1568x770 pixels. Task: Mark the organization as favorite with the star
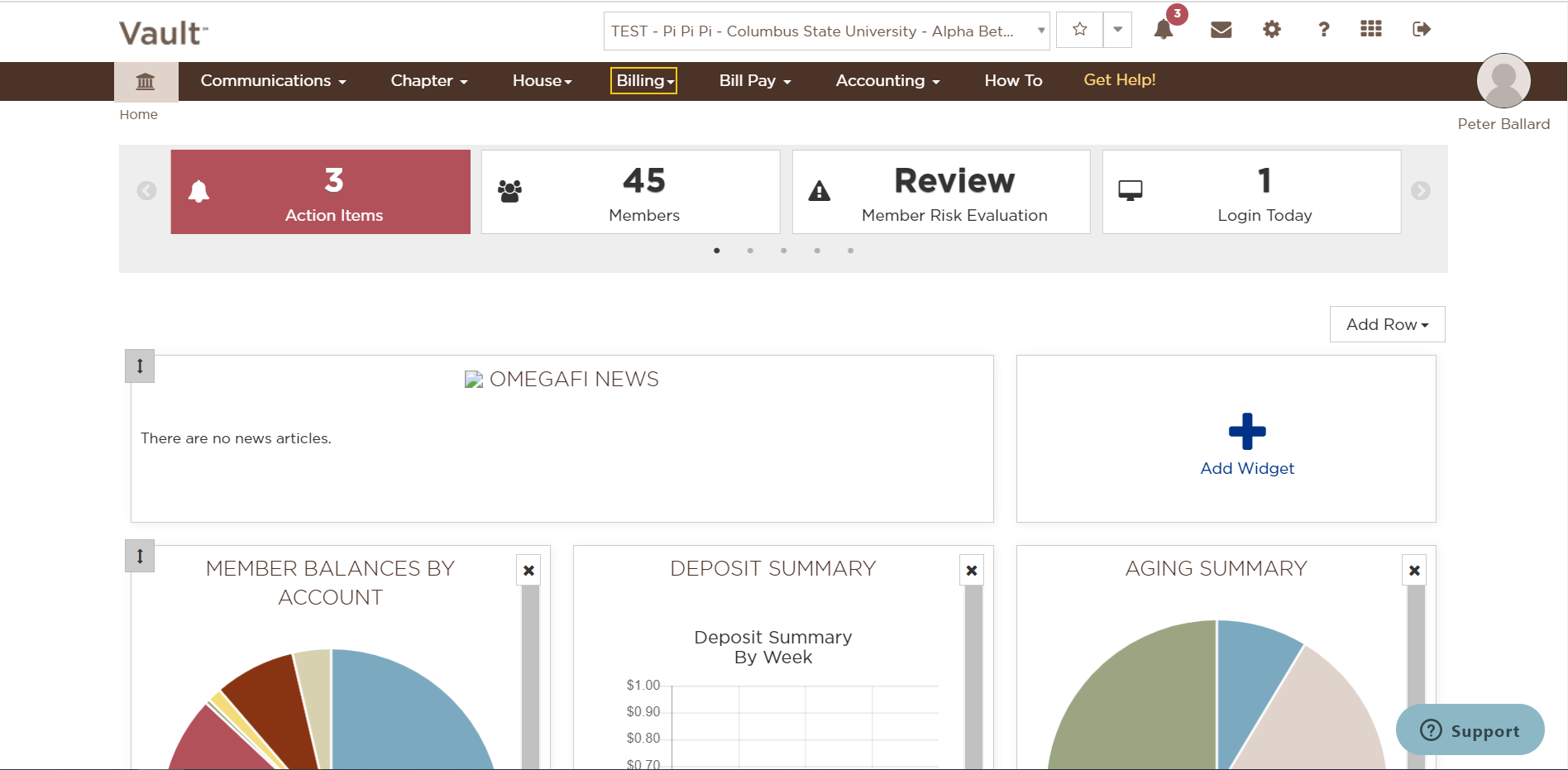[x=1079, y=30]
